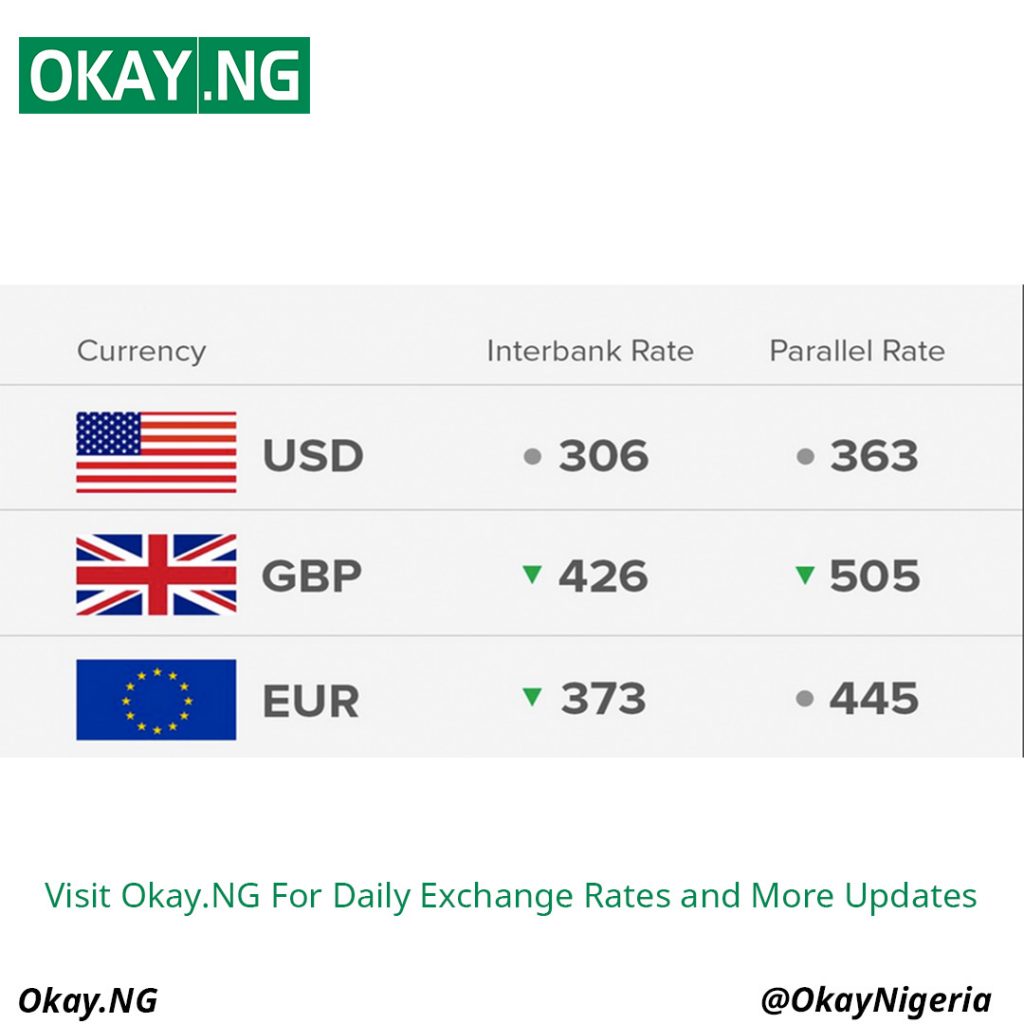Viewport: 1024px width, 1024px height.
Task: Click the GBP parallel rate 505 value
Action: [x=874, y=577]
